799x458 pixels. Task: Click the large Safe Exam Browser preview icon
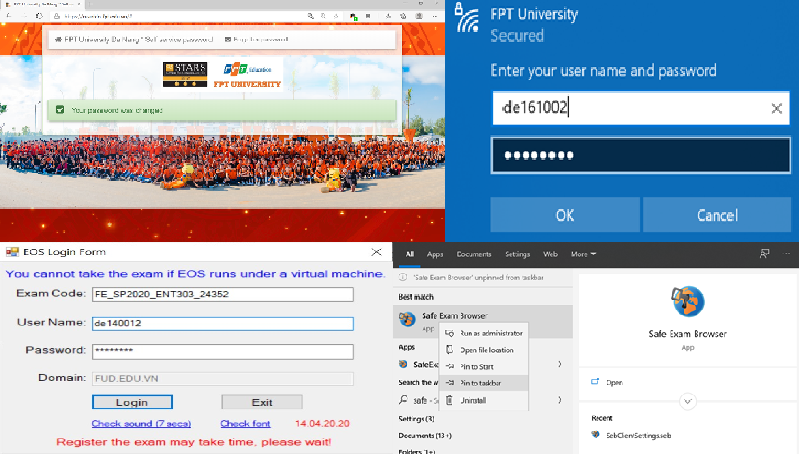point(687,301)
